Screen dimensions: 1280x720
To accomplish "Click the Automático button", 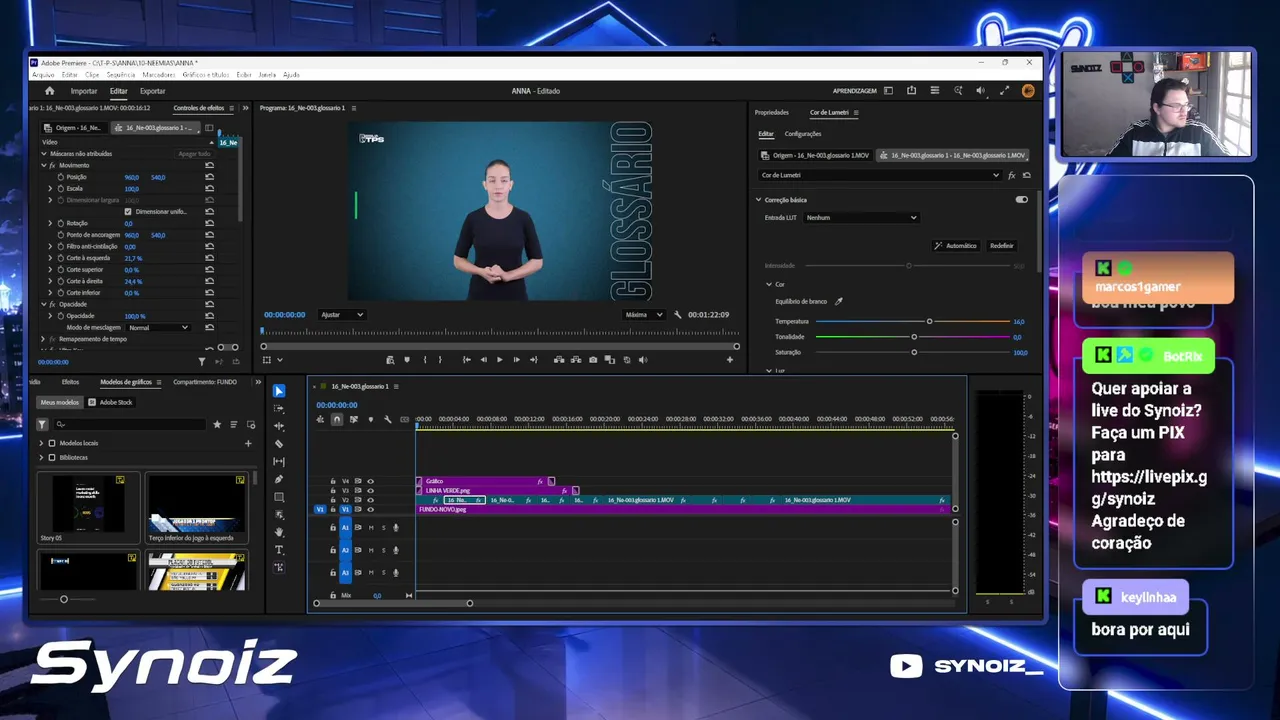I will point(956,245).
